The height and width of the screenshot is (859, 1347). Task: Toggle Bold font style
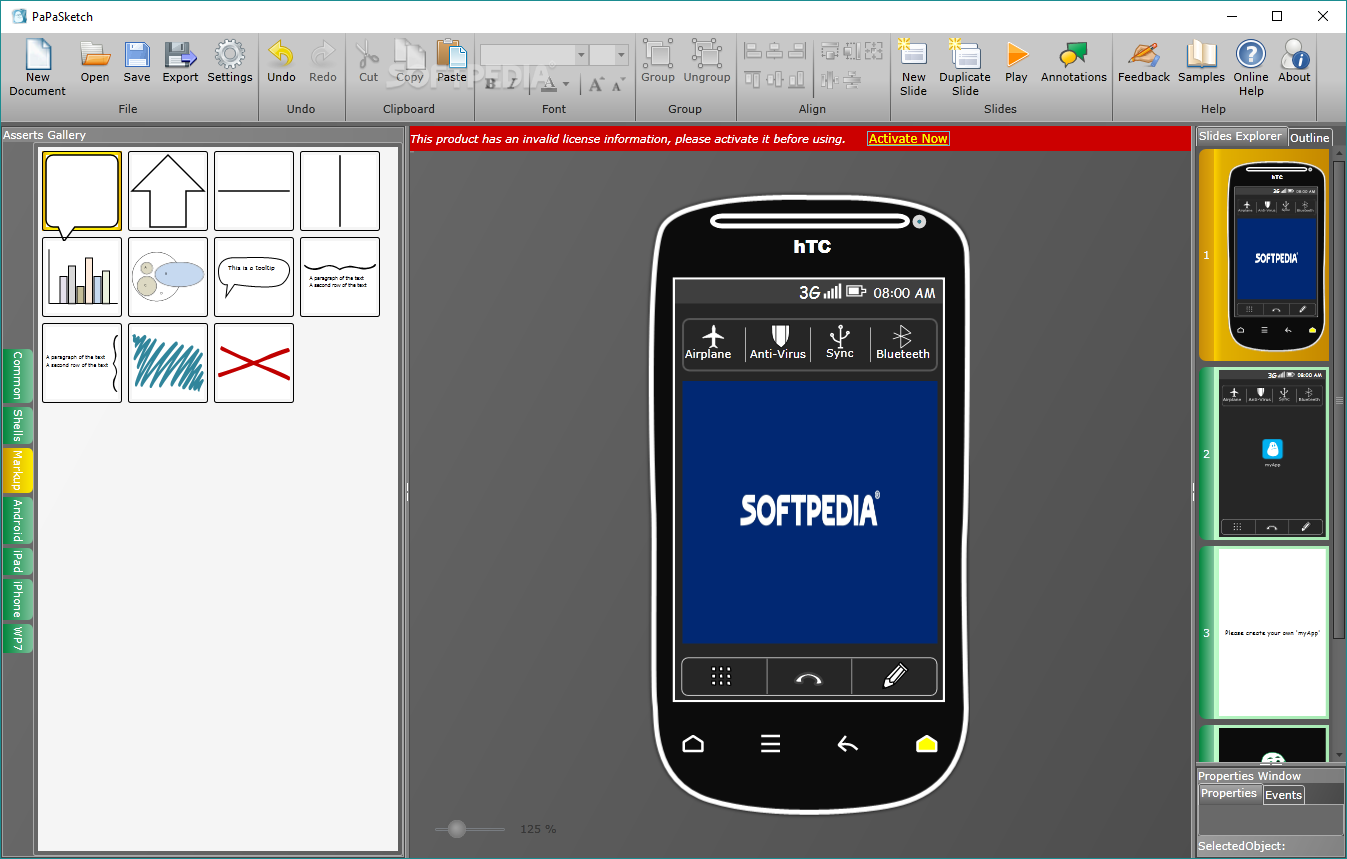(x=491, y=84)
